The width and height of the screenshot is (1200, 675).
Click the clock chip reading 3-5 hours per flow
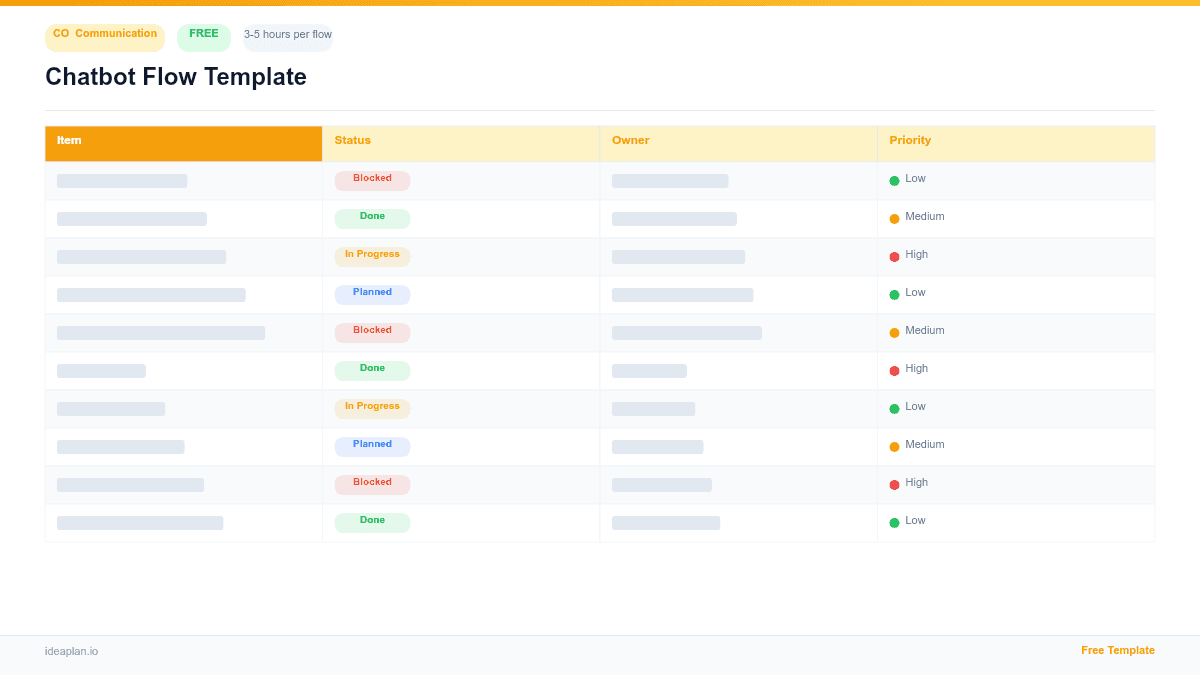(287, 36)
